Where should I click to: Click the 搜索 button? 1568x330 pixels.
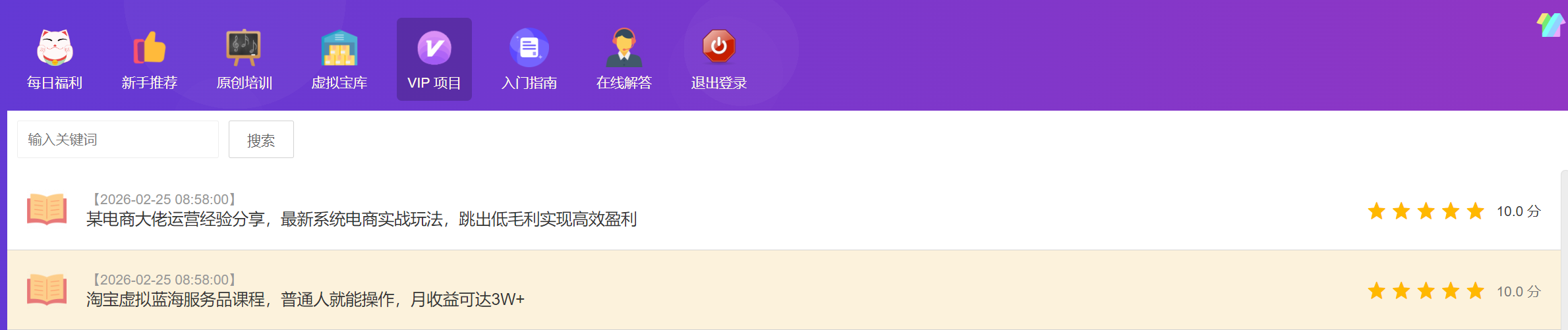point(261,140)
